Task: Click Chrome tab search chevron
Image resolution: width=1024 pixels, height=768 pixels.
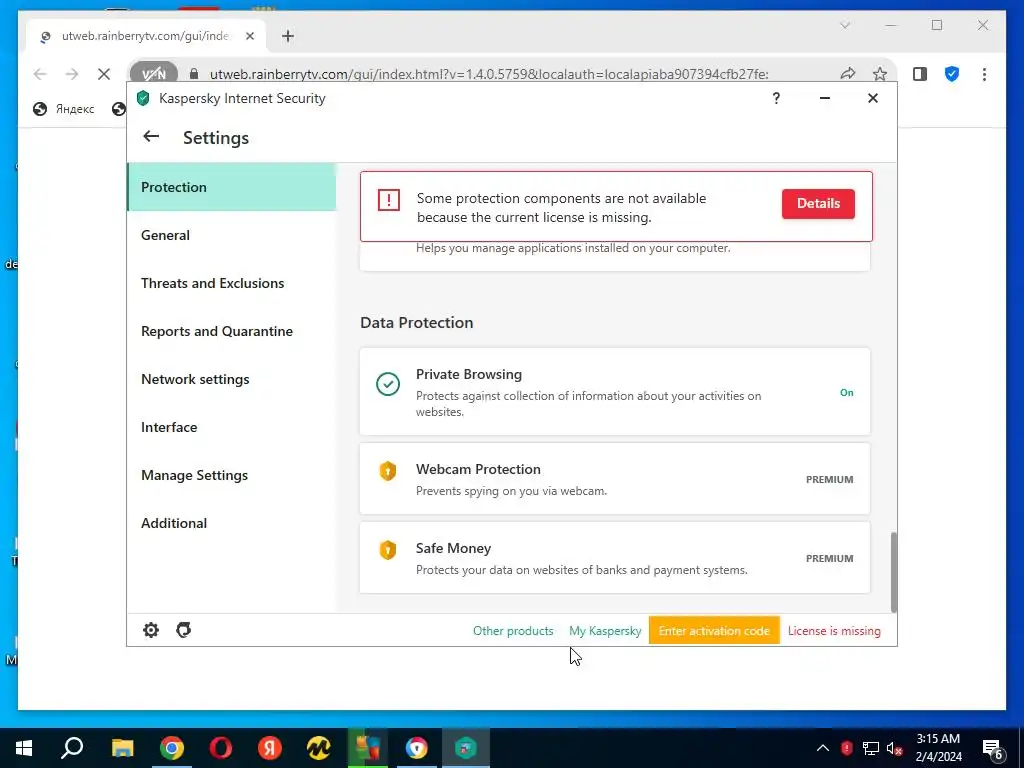Action: tap(844, 25)
